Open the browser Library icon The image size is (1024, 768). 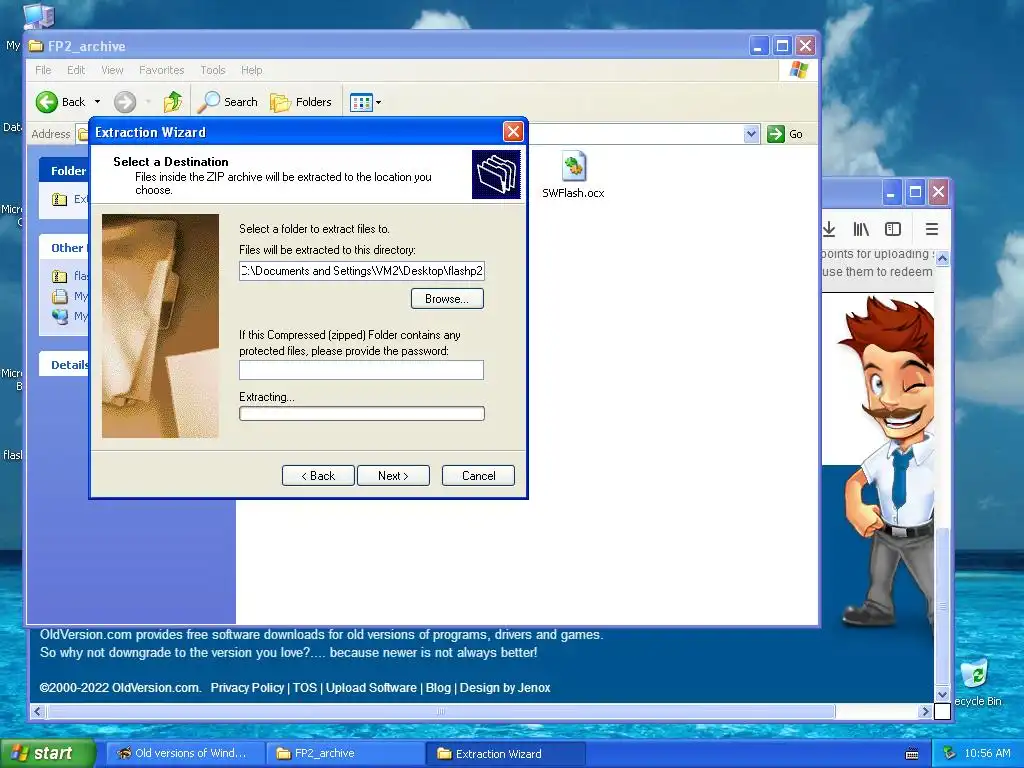861,229
